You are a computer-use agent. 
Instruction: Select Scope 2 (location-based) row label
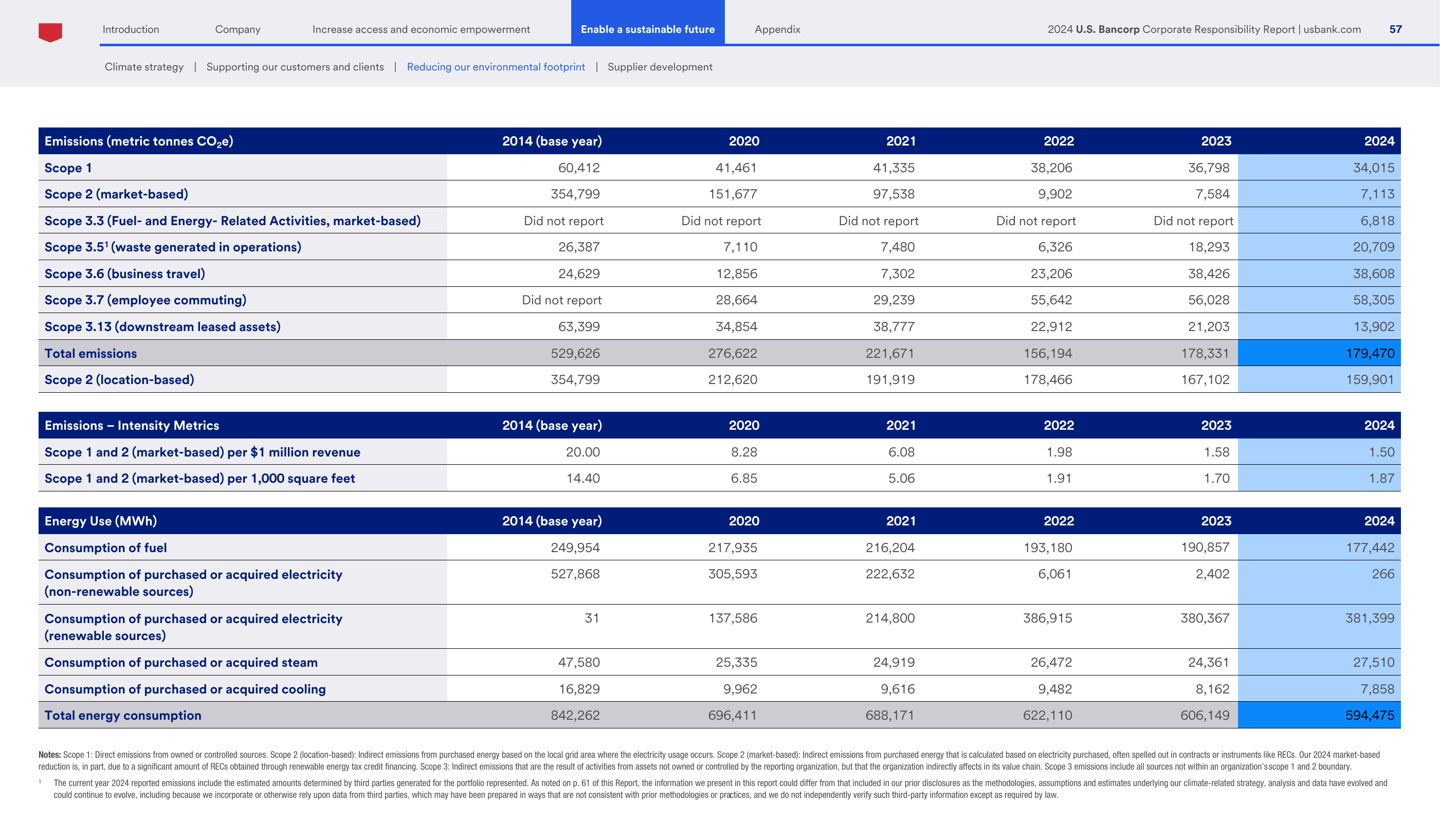click(x=119, y=379)
